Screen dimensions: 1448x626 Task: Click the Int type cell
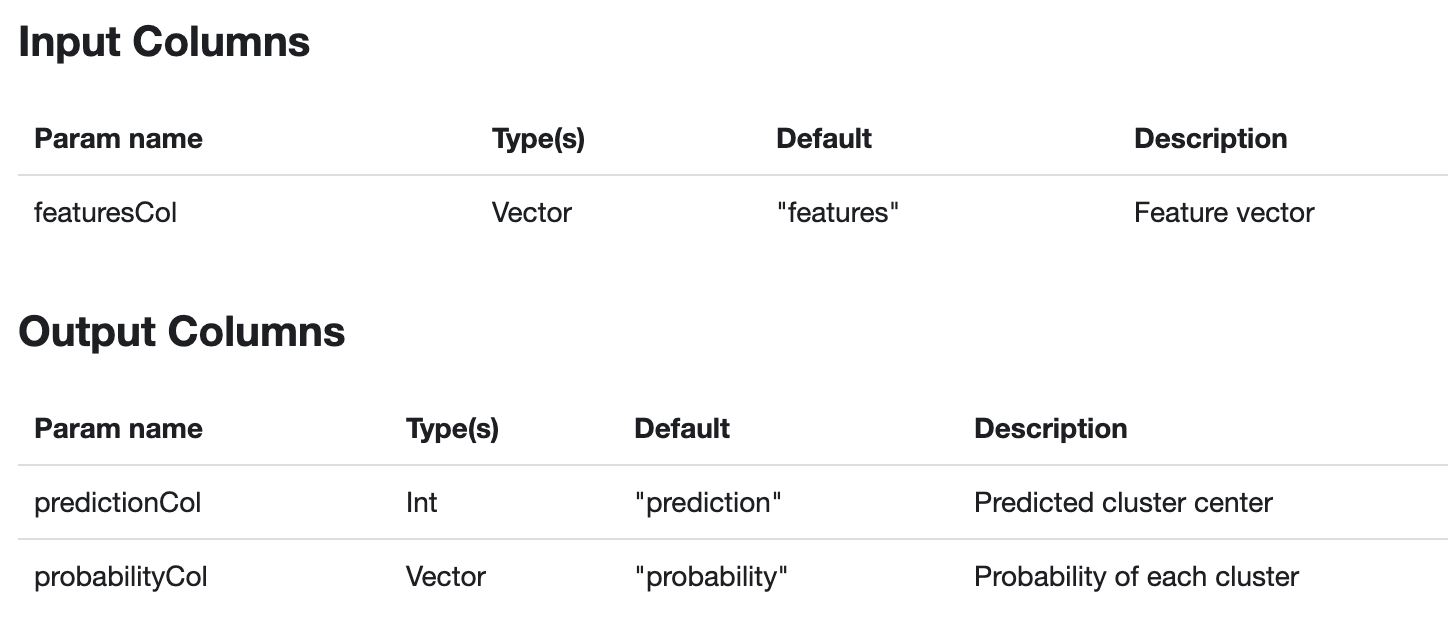pos(421,502)
